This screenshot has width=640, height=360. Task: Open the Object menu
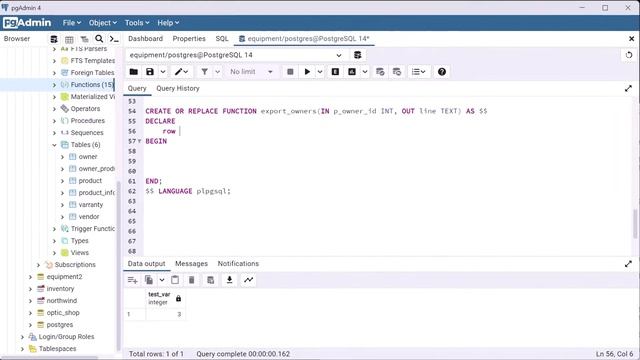[102, 23]
